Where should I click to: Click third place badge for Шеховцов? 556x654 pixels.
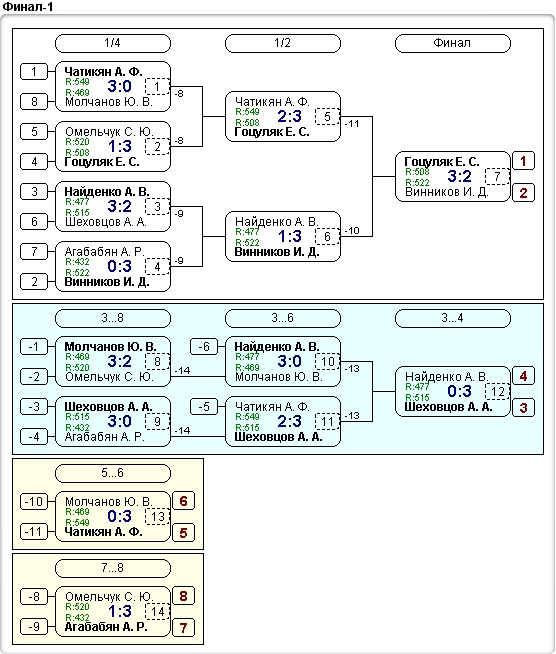point(523,407)
